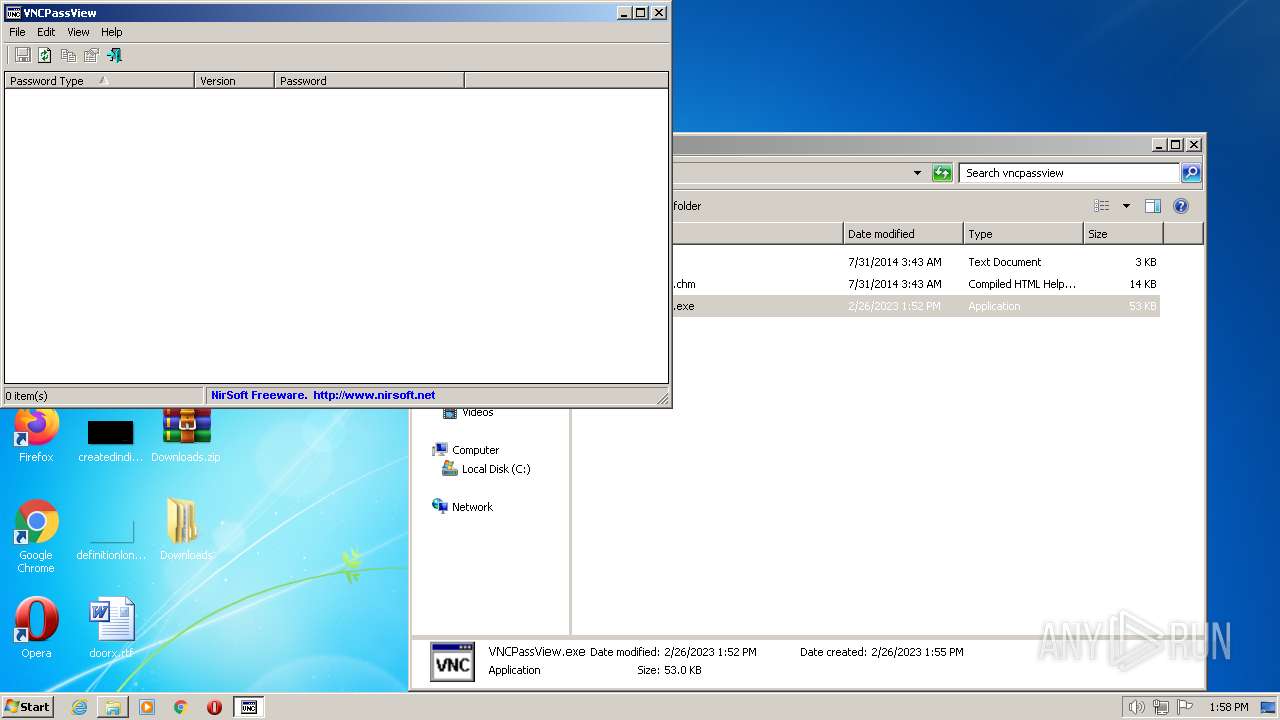Toggle the preview pane icon in Explorer
Image resolution: width=1280 pixels, height=720 pixels.
(x=1152, y=206)
